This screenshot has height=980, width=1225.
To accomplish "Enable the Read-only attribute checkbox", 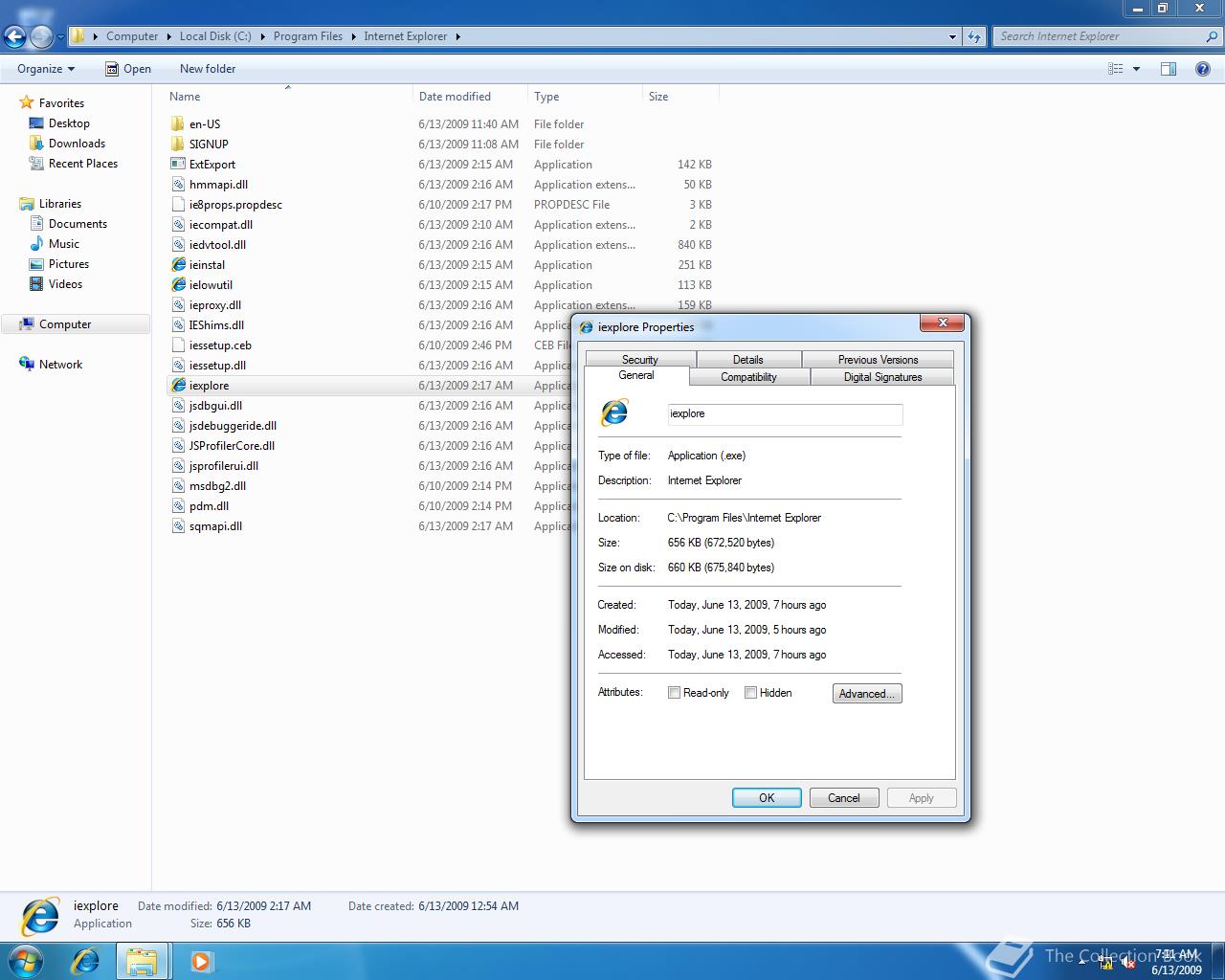I will (x=674, y=693).
